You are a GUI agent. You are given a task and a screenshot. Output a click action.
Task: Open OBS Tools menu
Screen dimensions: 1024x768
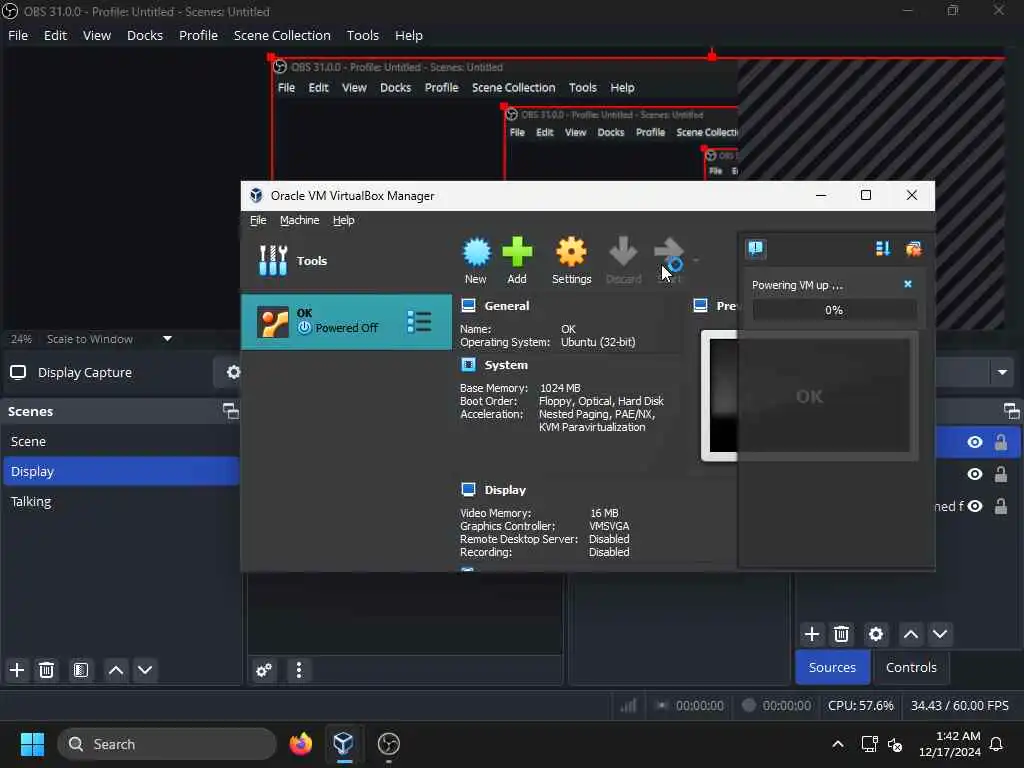(362, 35)
